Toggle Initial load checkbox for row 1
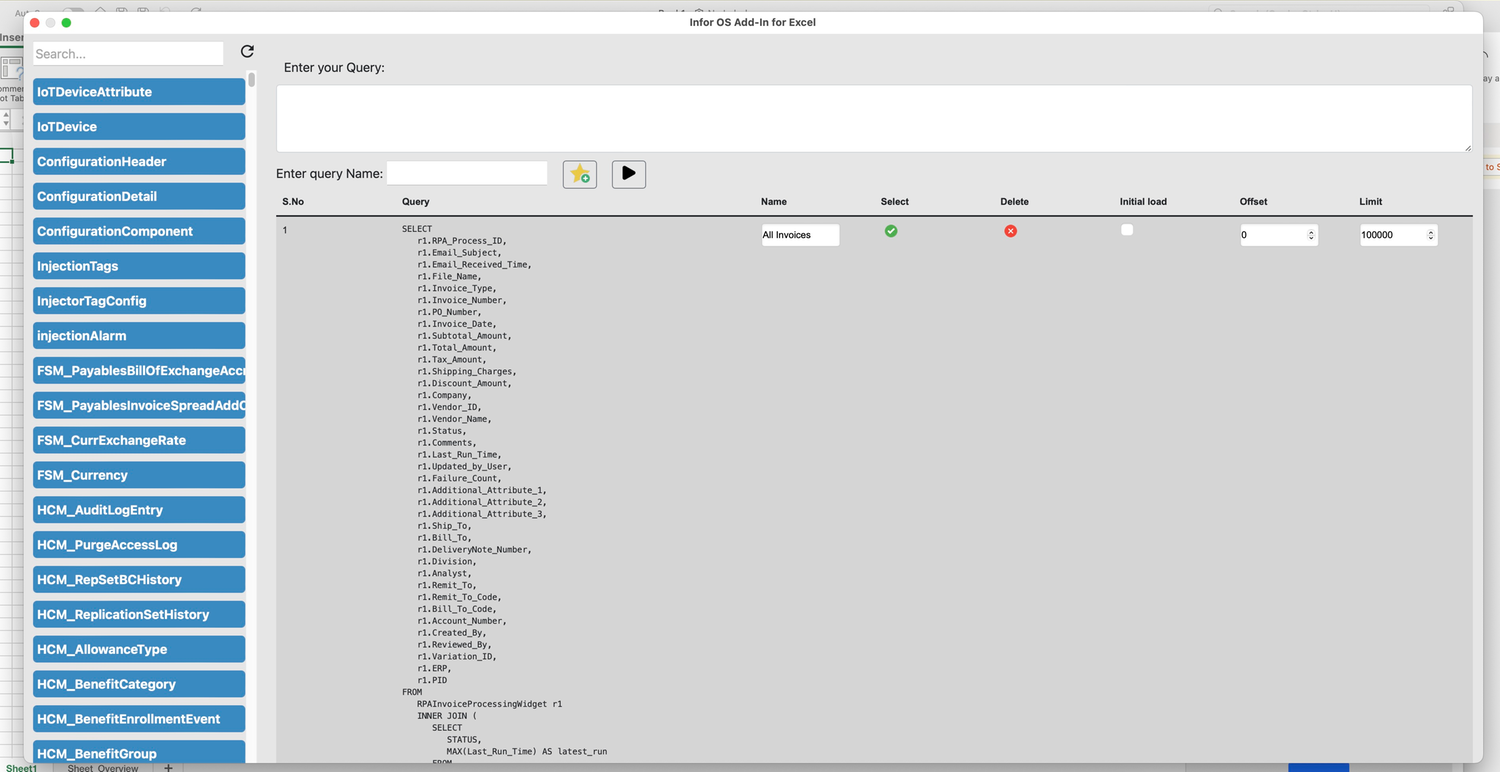The width and height of the screenshot is (1500, 772). (x=1127, y=230)
